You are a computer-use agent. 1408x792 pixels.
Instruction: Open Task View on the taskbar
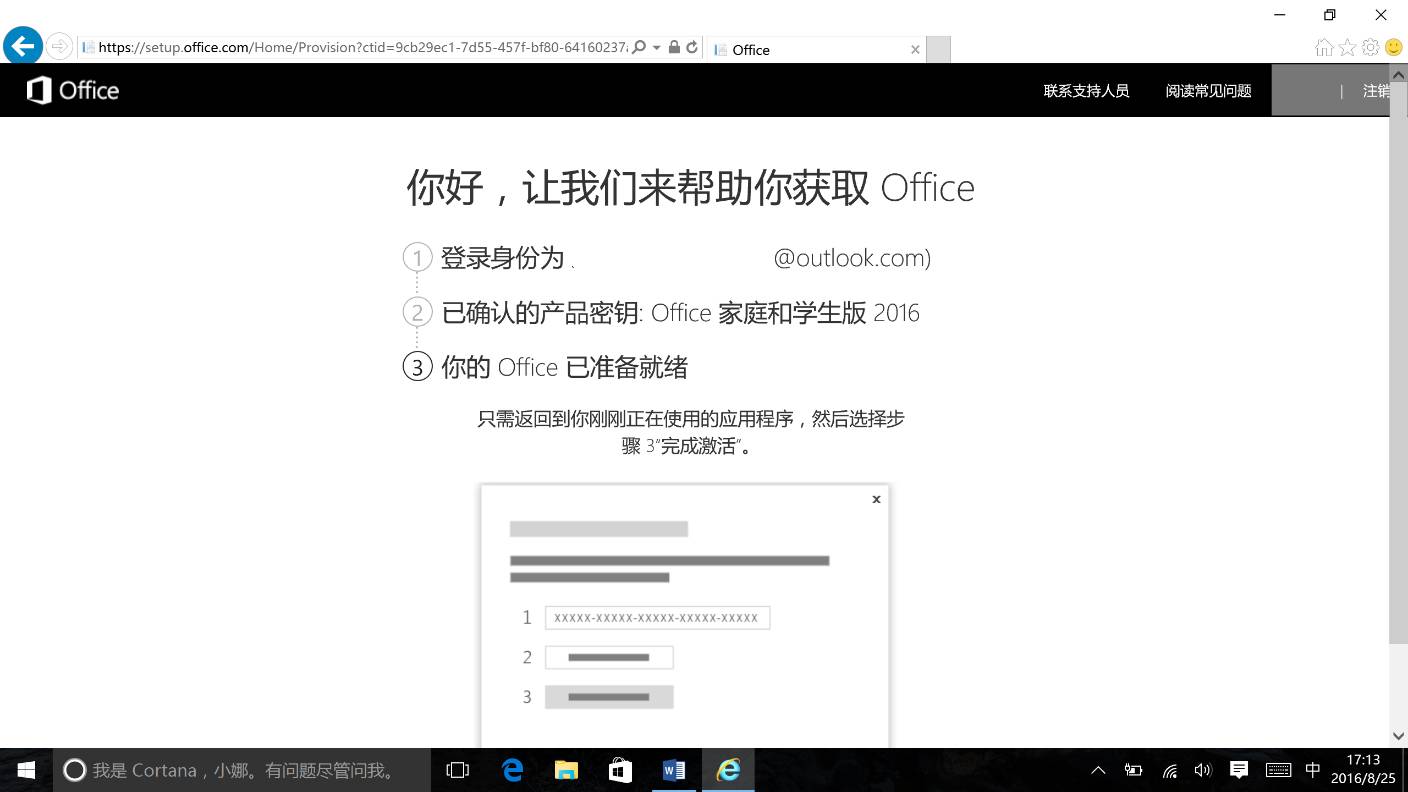457,770
